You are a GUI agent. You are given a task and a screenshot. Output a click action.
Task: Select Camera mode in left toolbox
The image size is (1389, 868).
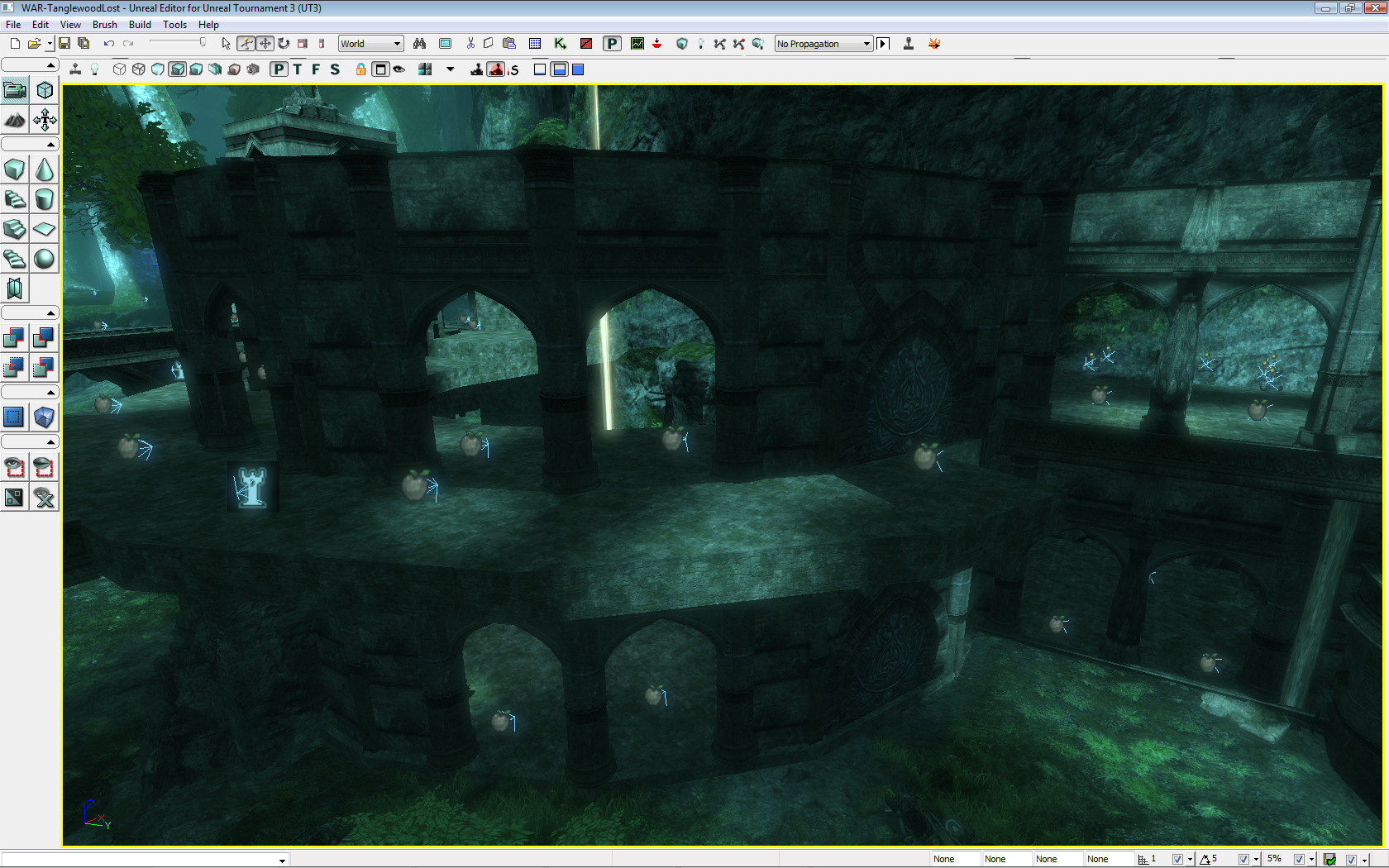[x=15, y=90]
